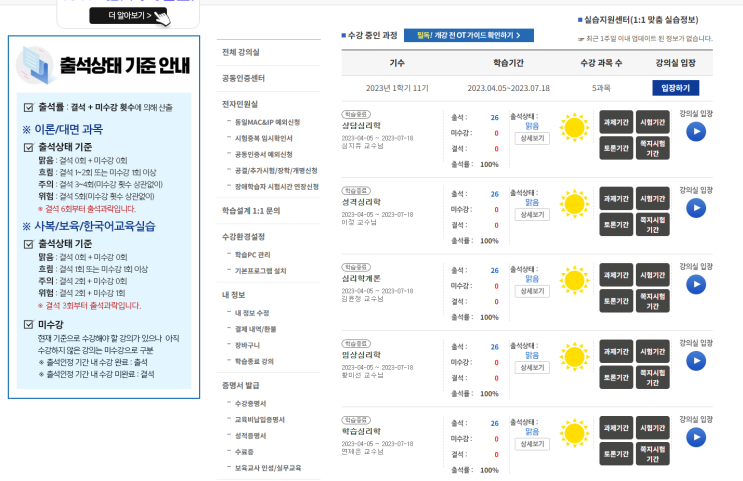Click the 더 알아보기 button

(128, 16)
